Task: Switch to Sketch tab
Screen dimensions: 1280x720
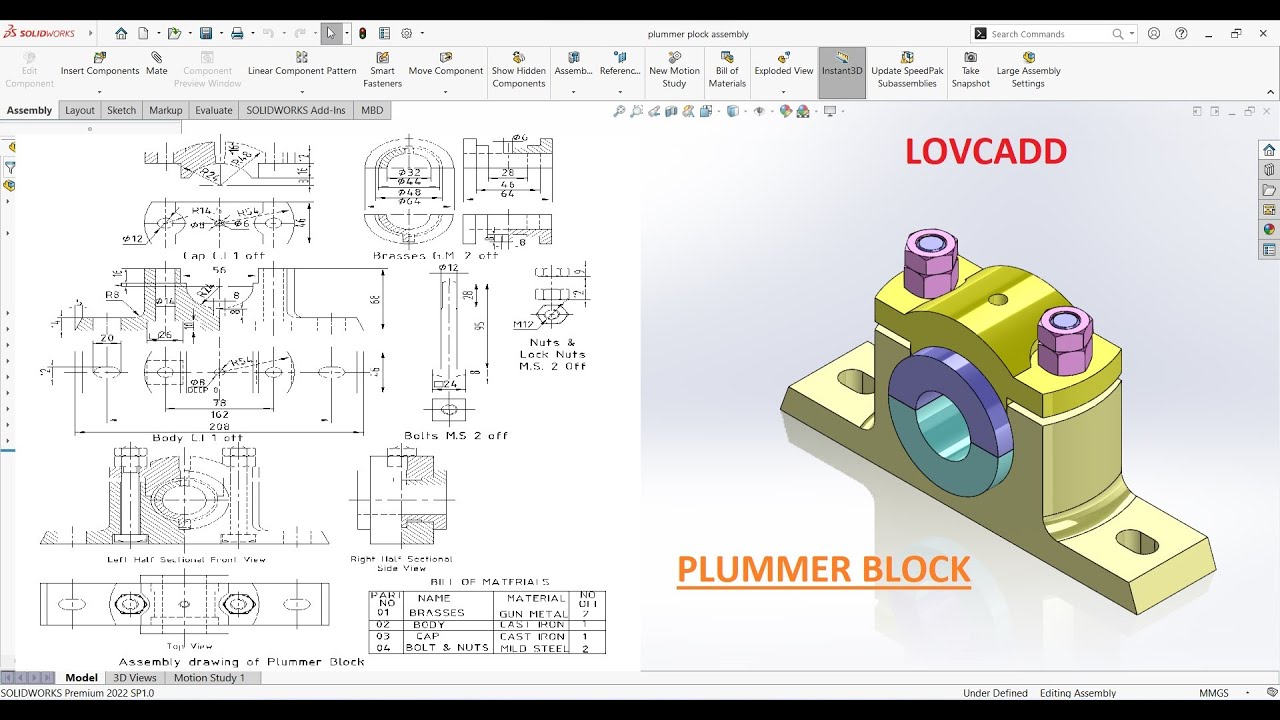Action: pos(122,110)
